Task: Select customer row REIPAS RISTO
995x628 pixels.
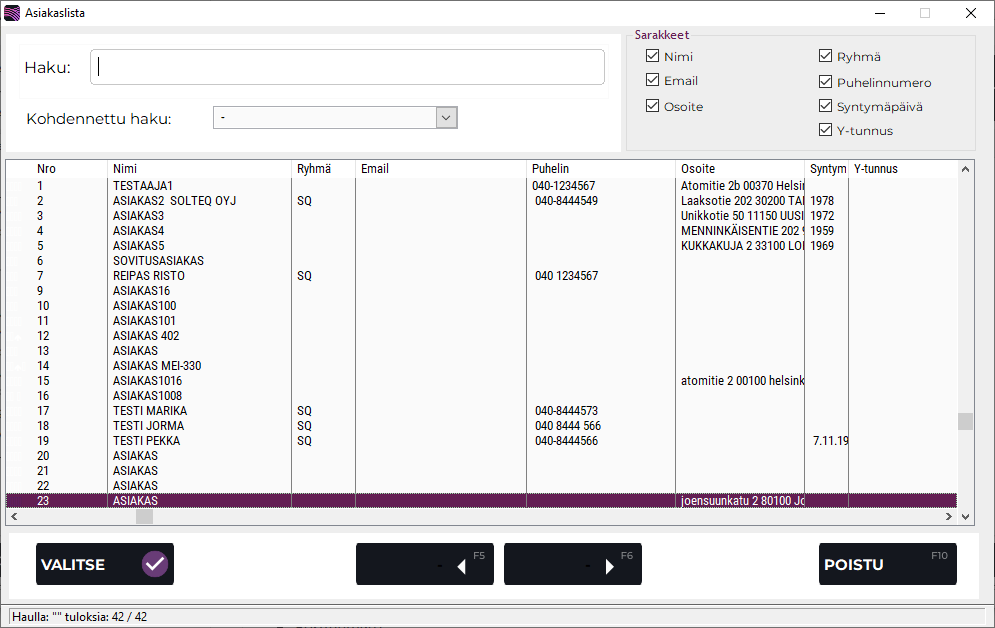Action: [149, 276]
